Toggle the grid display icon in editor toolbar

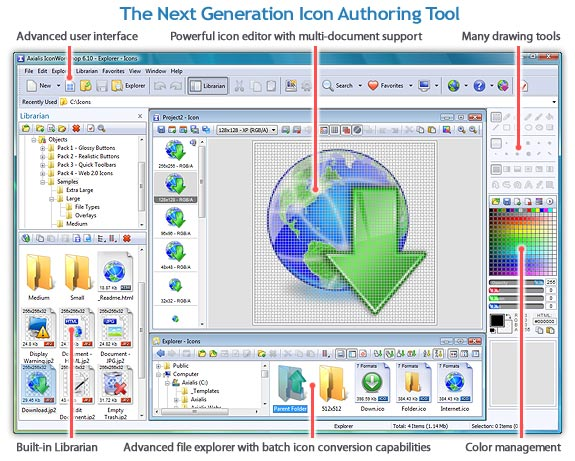tap(334, 130)
